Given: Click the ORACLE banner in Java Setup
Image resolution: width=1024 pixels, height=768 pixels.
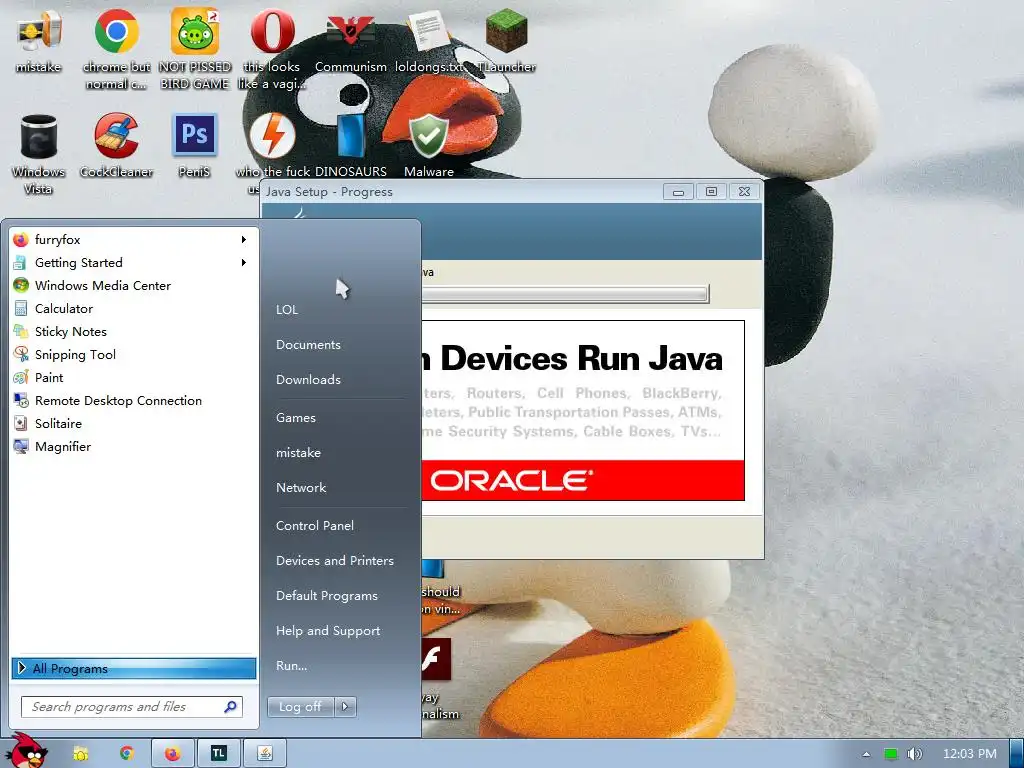Looking at the screenshot, I should point(583,481).
